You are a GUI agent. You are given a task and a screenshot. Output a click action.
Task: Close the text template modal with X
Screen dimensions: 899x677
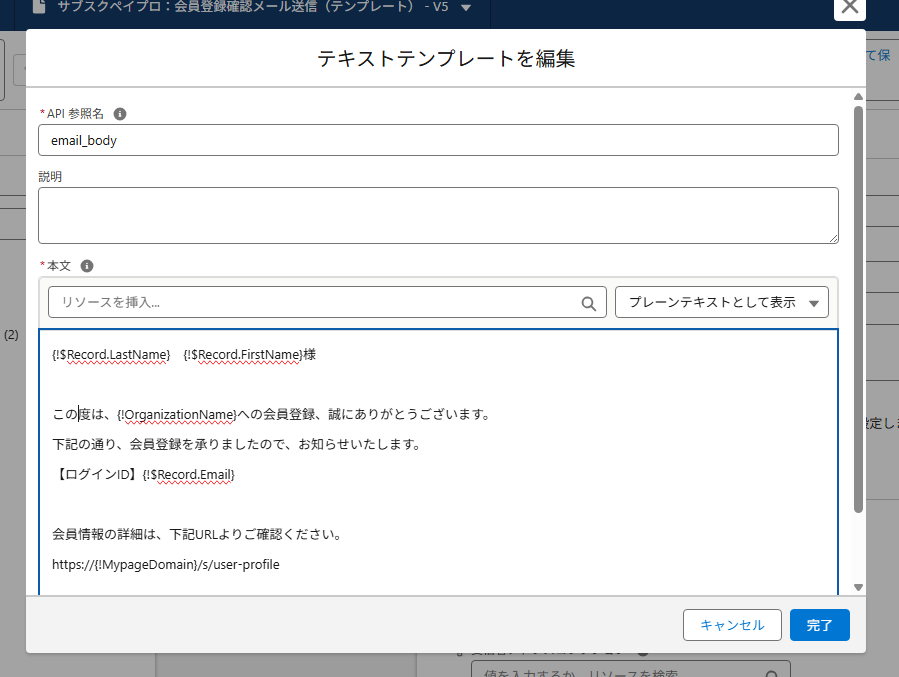click(850, 7)
